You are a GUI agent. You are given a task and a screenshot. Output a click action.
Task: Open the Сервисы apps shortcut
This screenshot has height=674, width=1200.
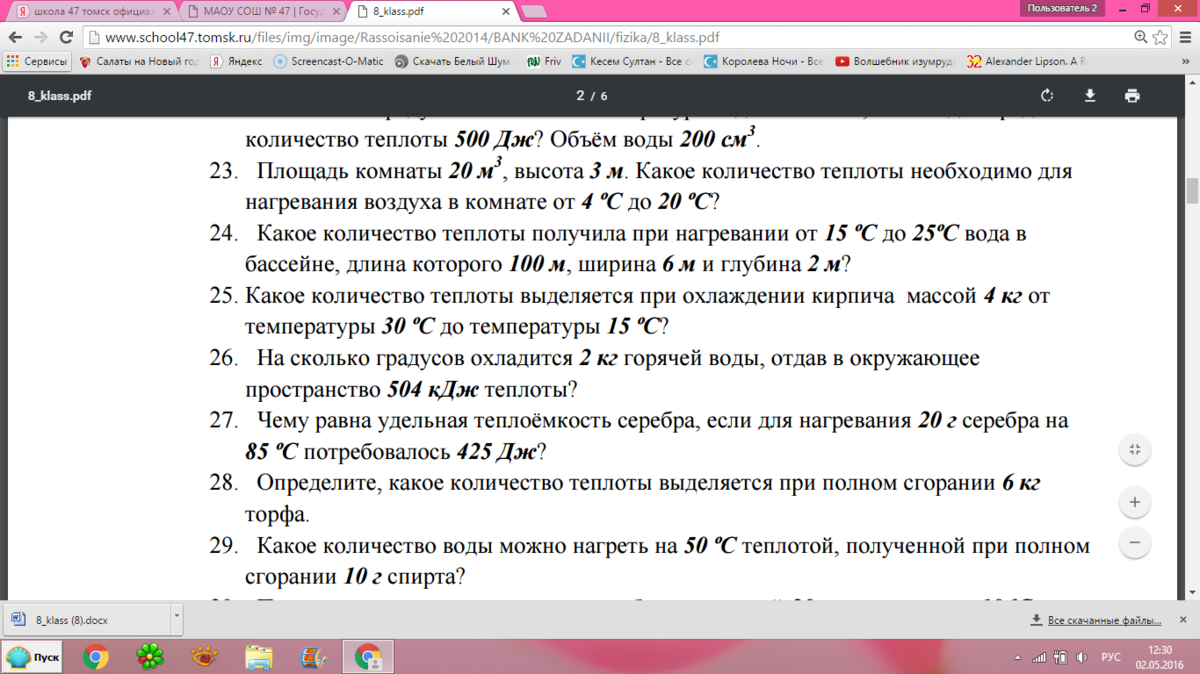point(37,61)
